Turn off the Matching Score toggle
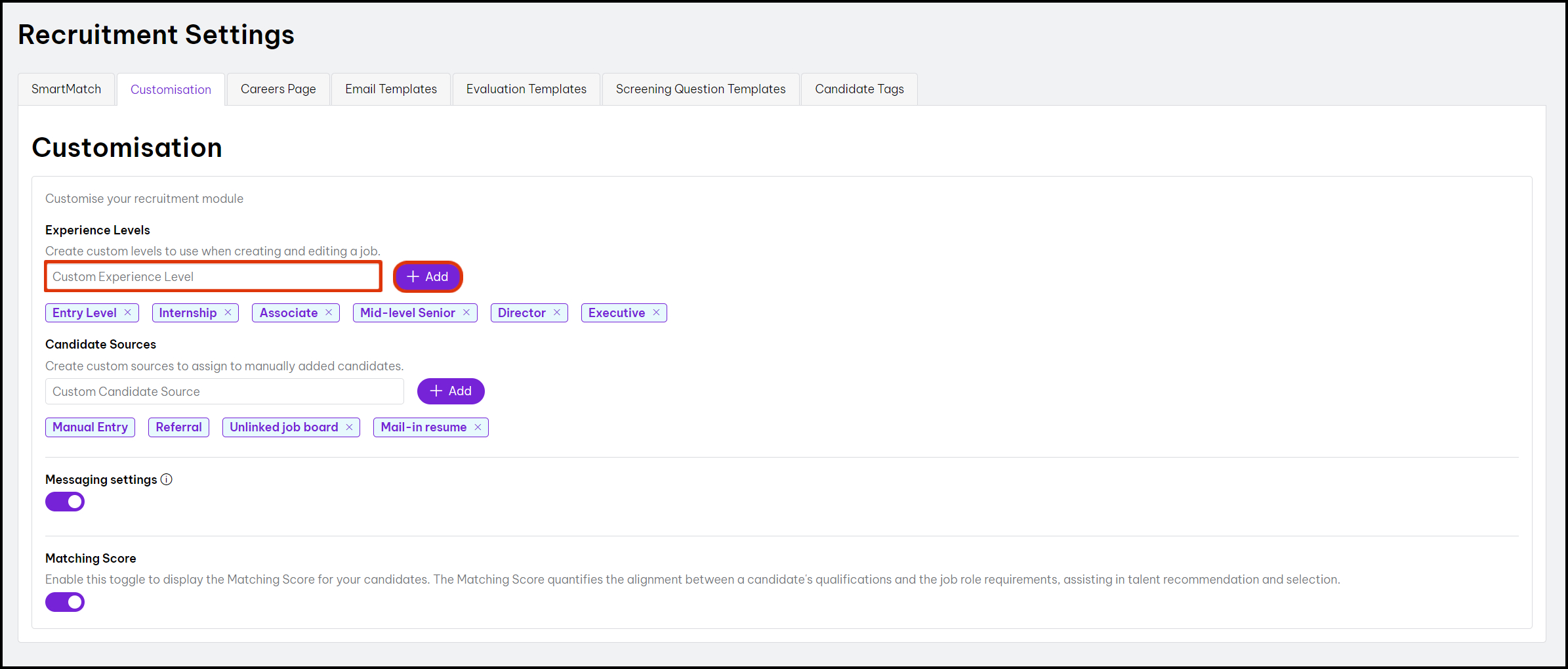1568x669 pixels. point(65,602)
